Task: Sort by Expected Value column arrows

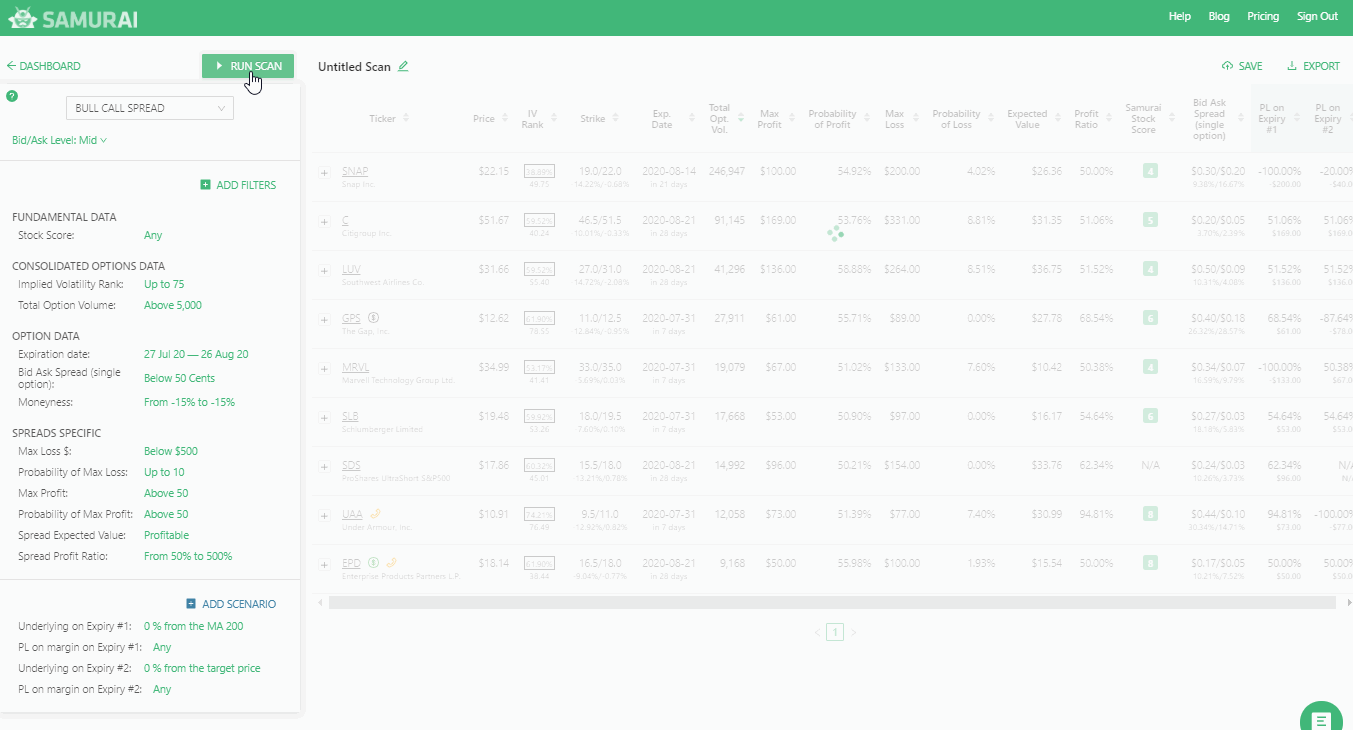Action: pos(1056,119)
